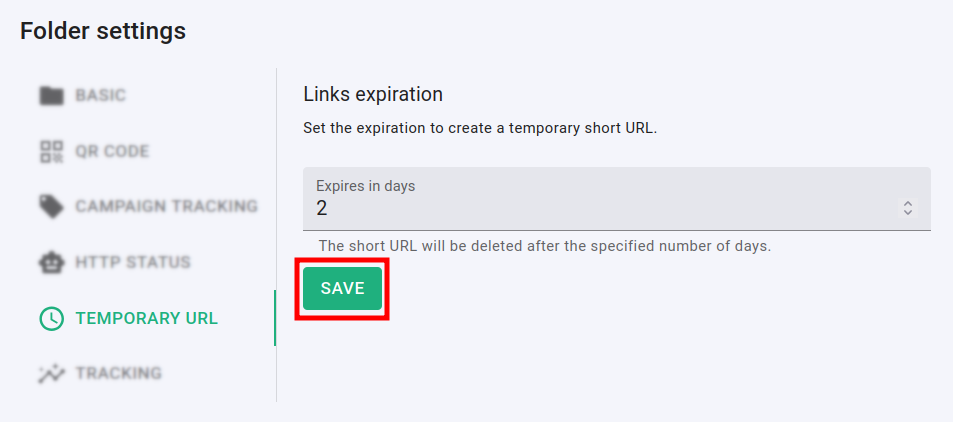
Task: Select the Temporary URL tab label
Action: pos(146,319)
